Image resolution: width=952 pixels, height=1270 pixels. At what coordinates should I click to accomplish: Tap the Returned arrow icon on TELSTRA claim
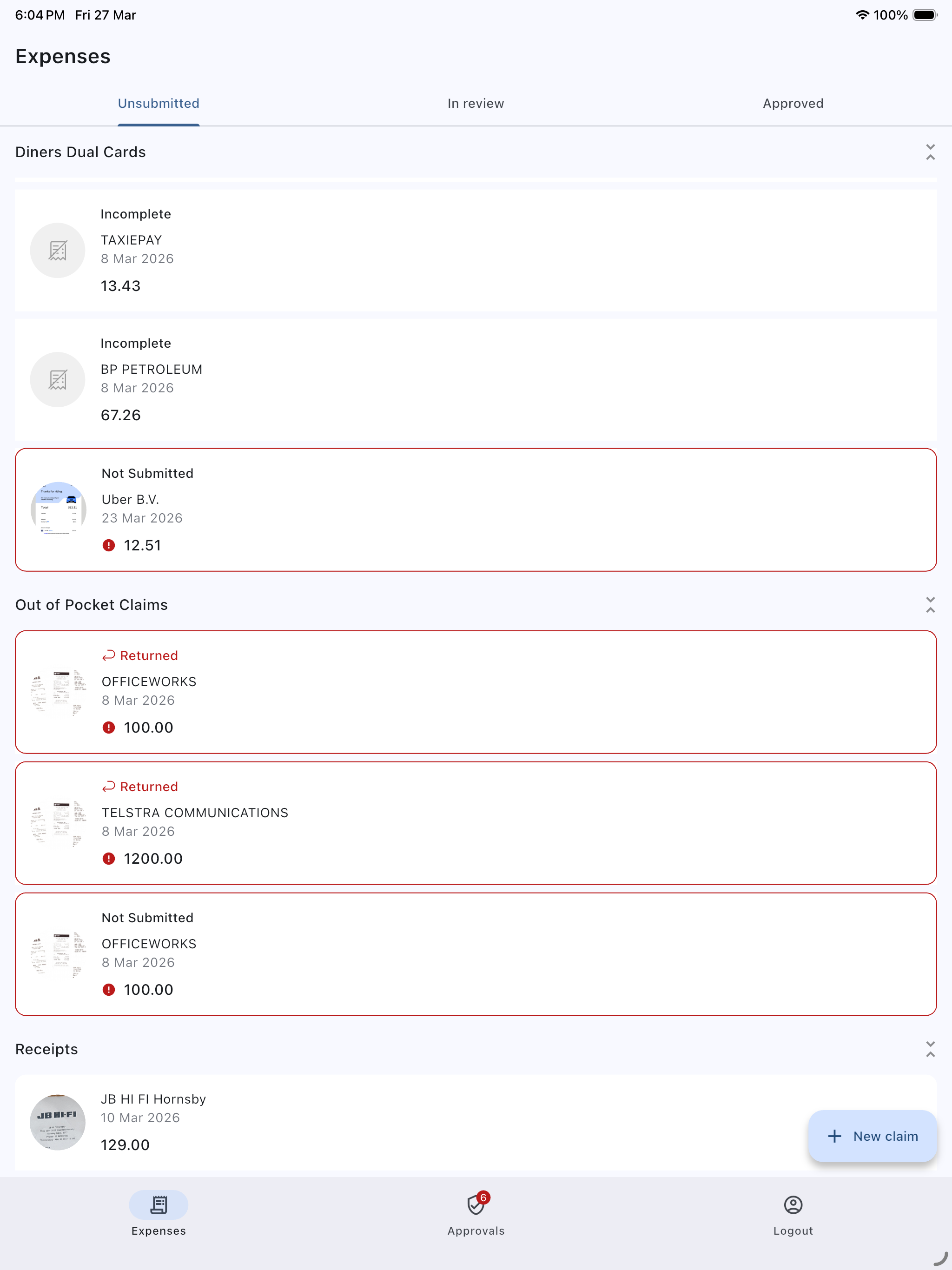[108, 787]
